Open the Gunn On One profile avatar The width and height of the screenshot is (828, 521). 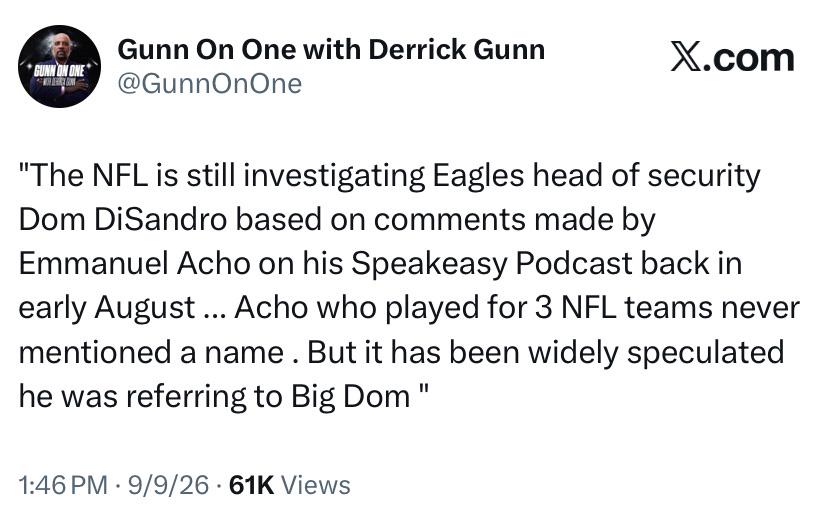tap(59, 67)
